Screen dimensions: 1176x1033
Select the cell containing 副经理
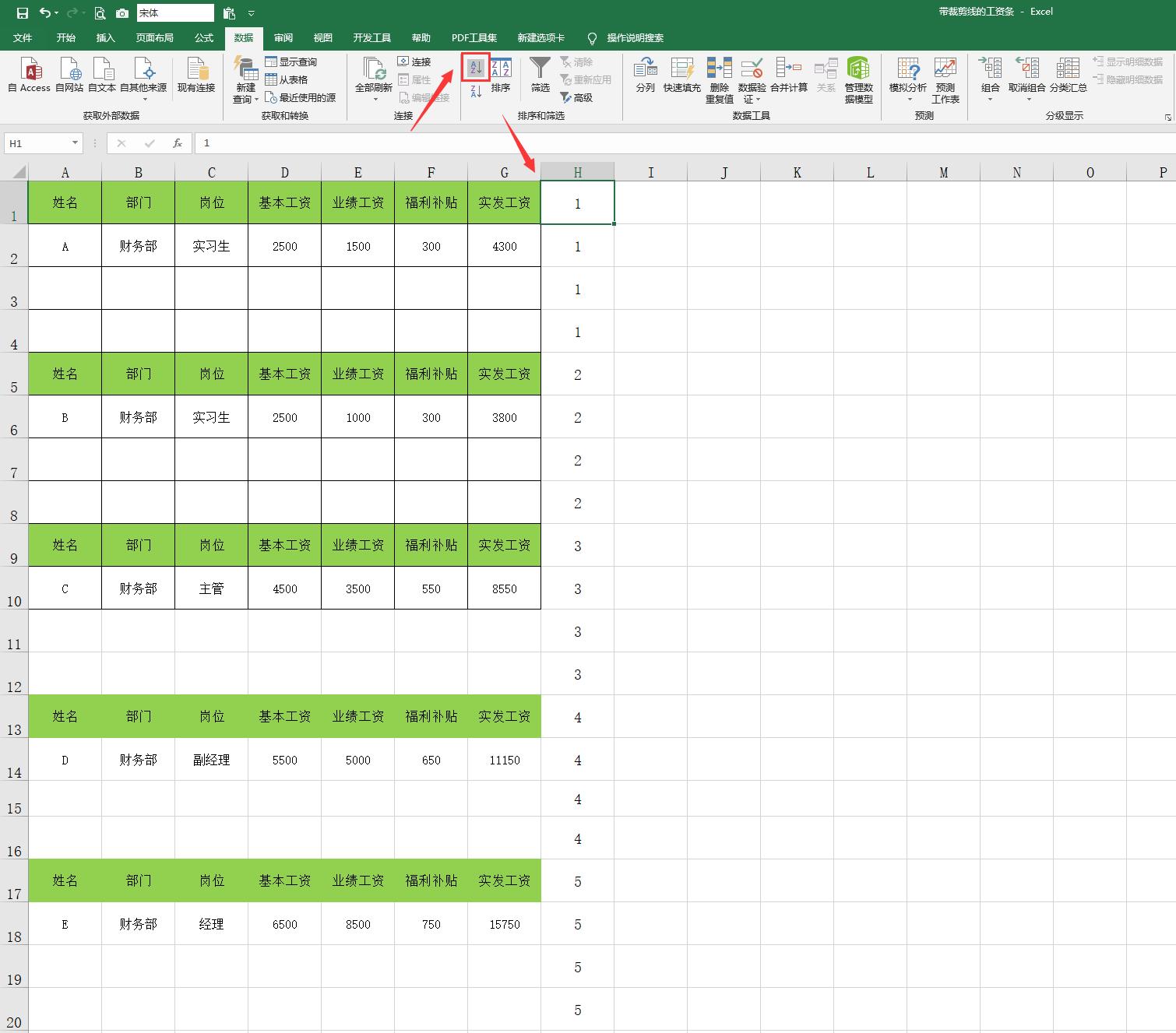pos(212,760)
